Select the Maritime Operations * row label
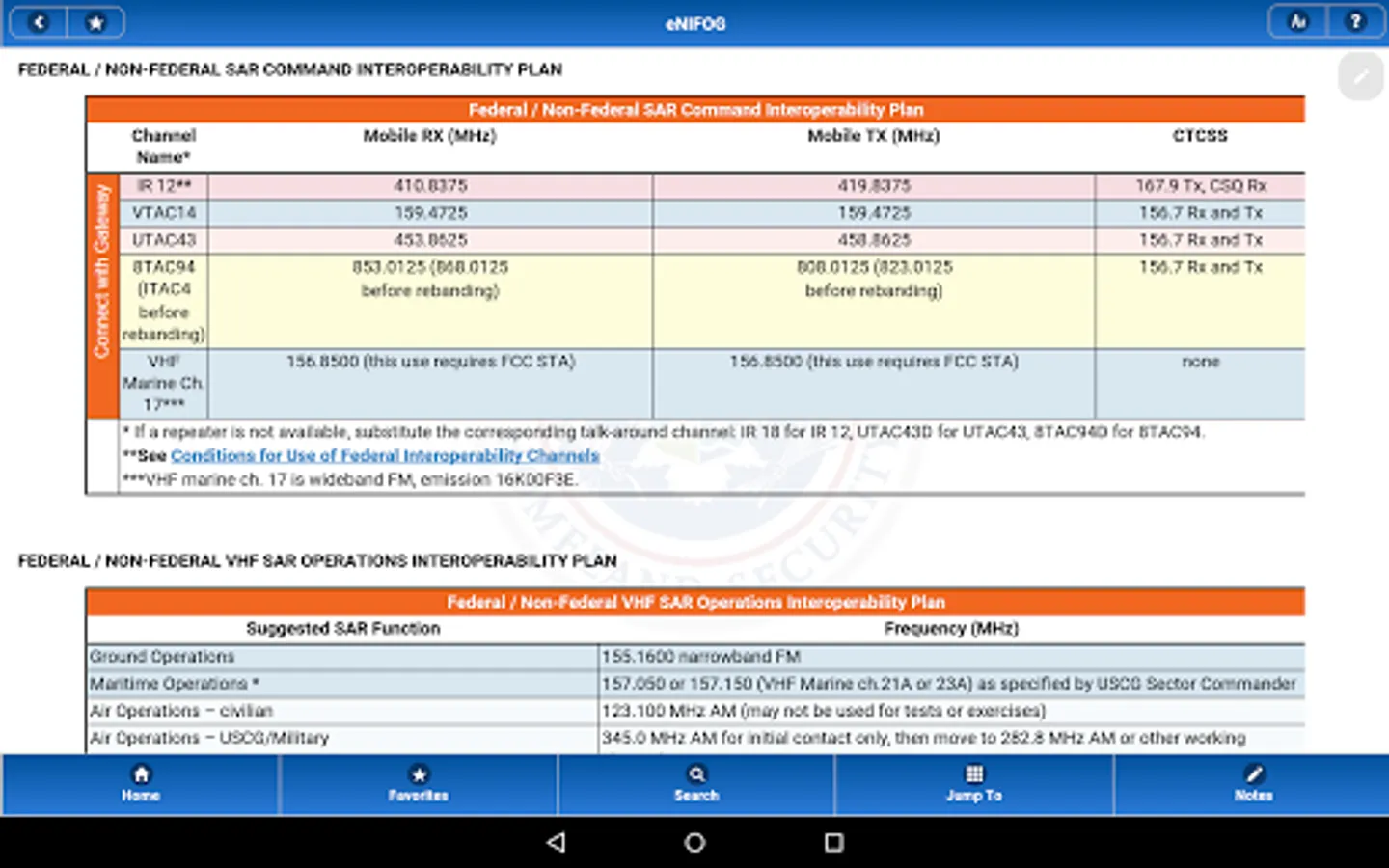The width and height of the screenshot is (1389, 868). point(175,684)
